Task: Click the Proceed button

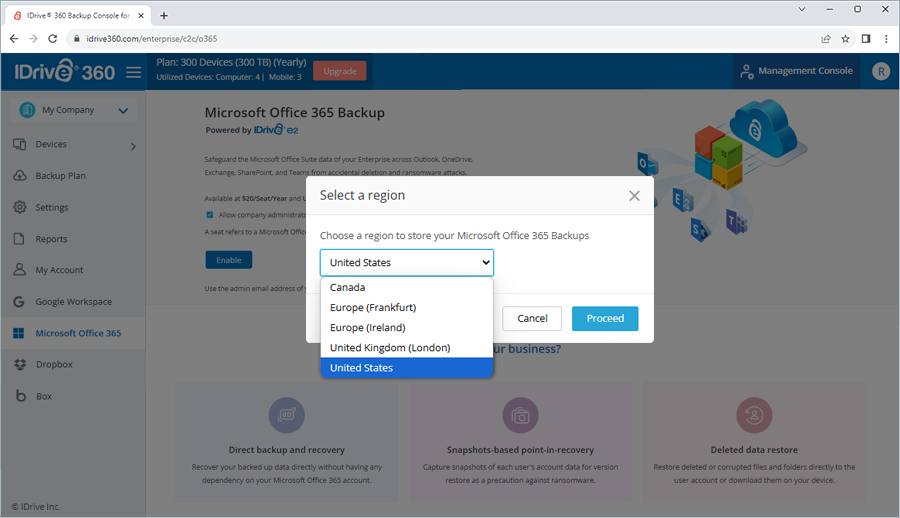Action: pos(605,319)
